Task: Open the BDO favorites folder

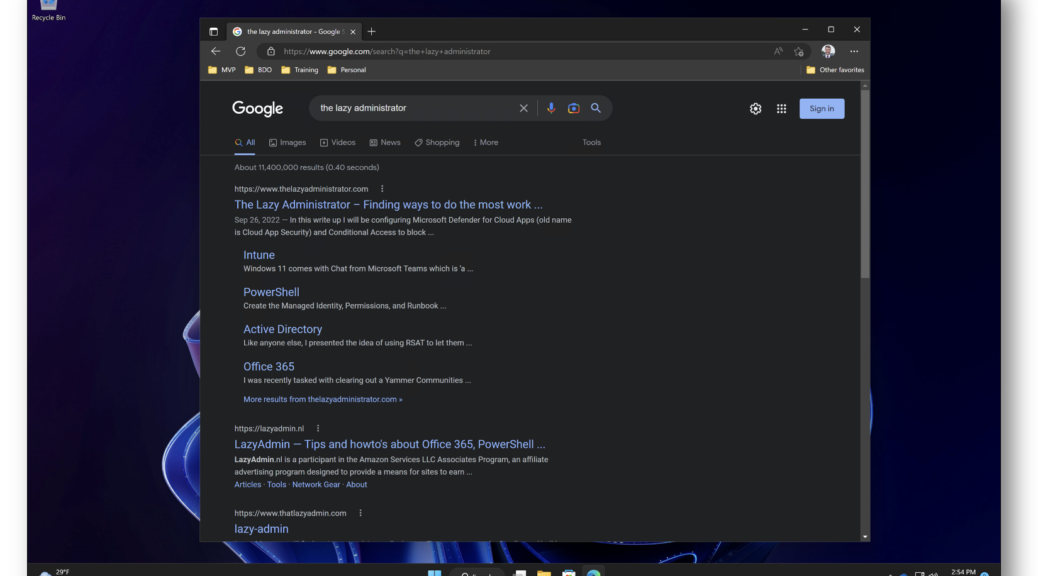Action: coord(258,70)
